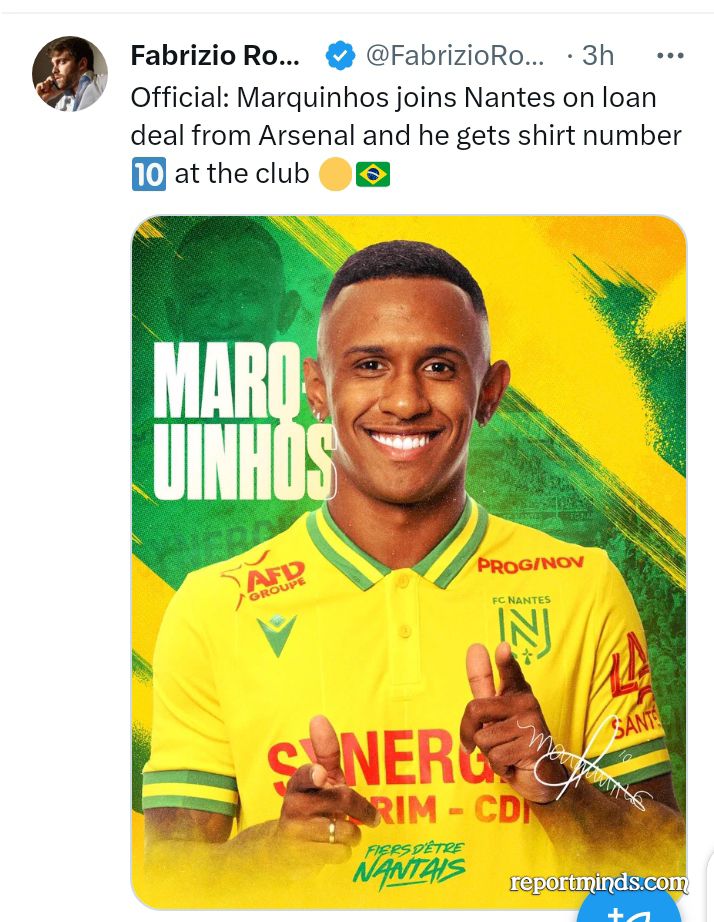The height and width of the screenshot is (922, 714).
Task: Click the white MARQUINHOS name text
Action: 245,420
